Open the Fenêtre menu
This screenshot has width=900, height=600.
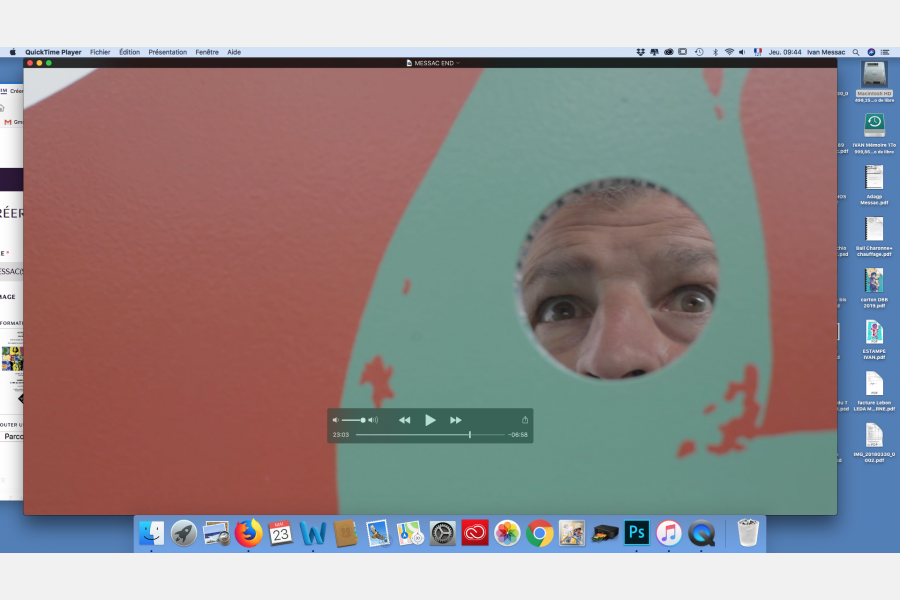point(207,52)
